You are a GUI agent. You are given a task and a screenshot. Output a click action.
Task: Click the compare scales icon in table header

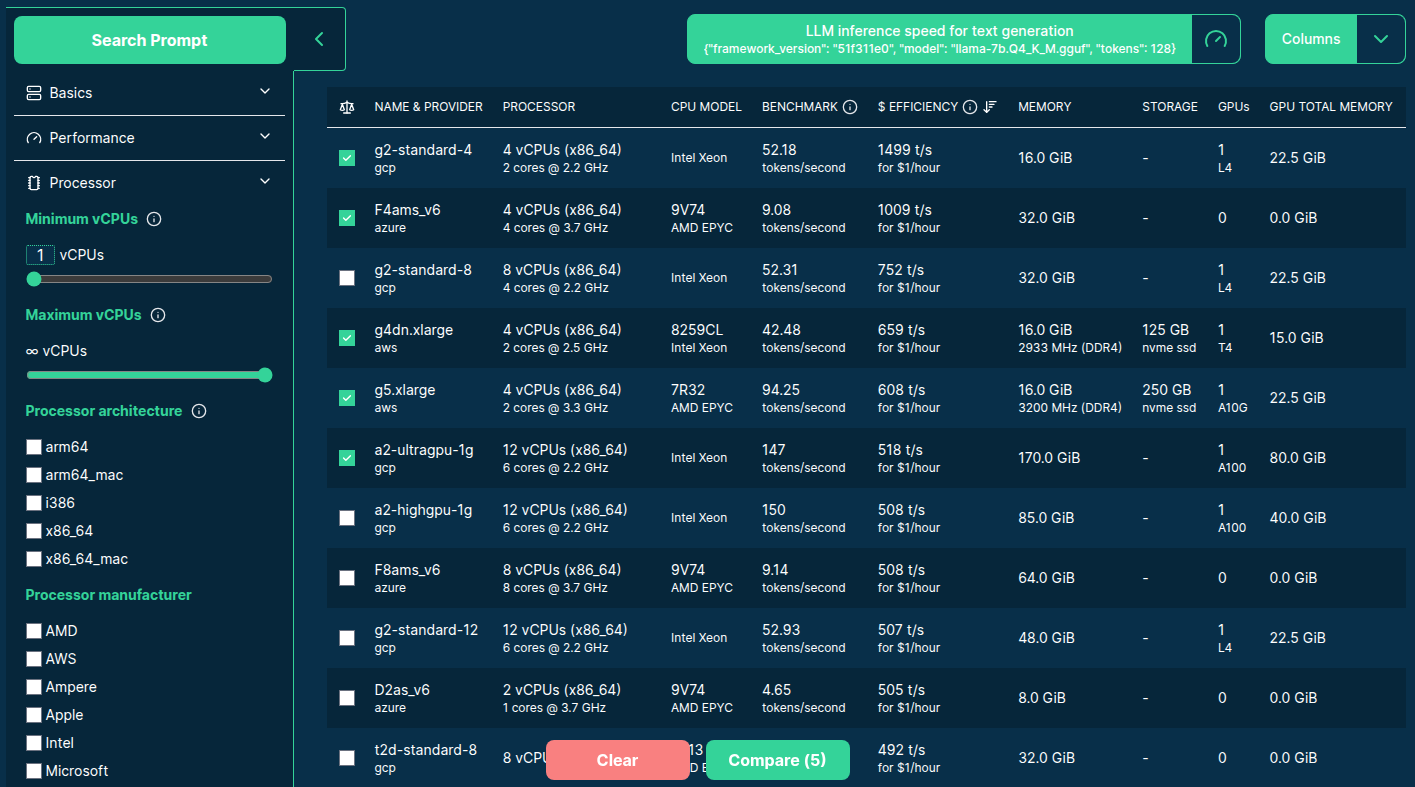coord(347,107)
